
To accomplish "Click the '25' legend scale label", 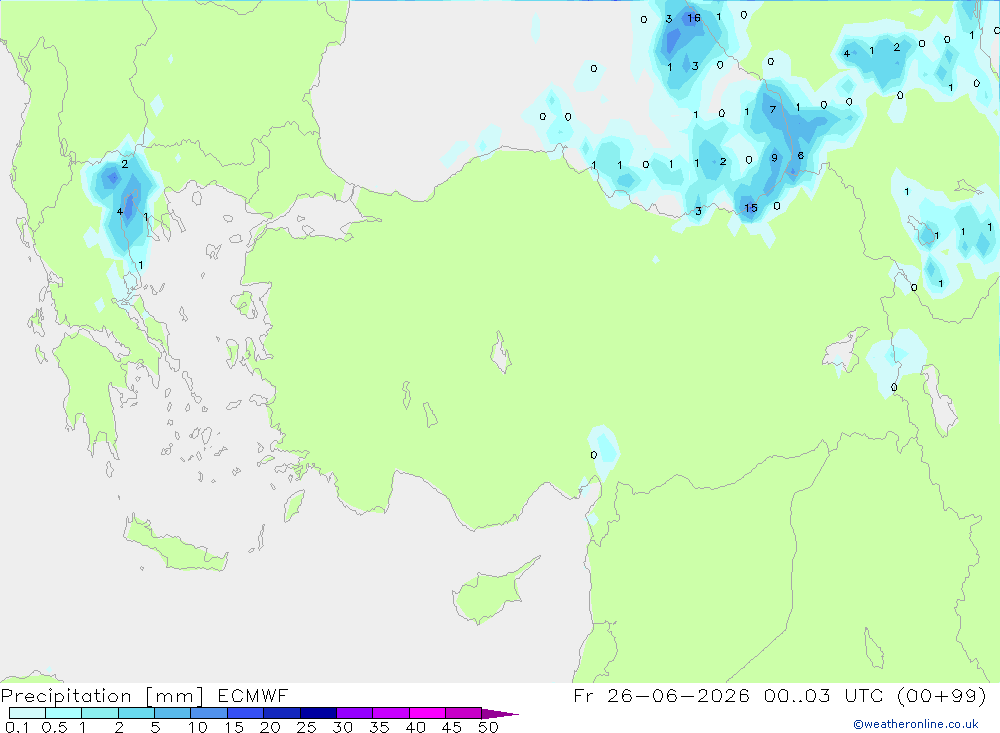I will tap(306, 727).
